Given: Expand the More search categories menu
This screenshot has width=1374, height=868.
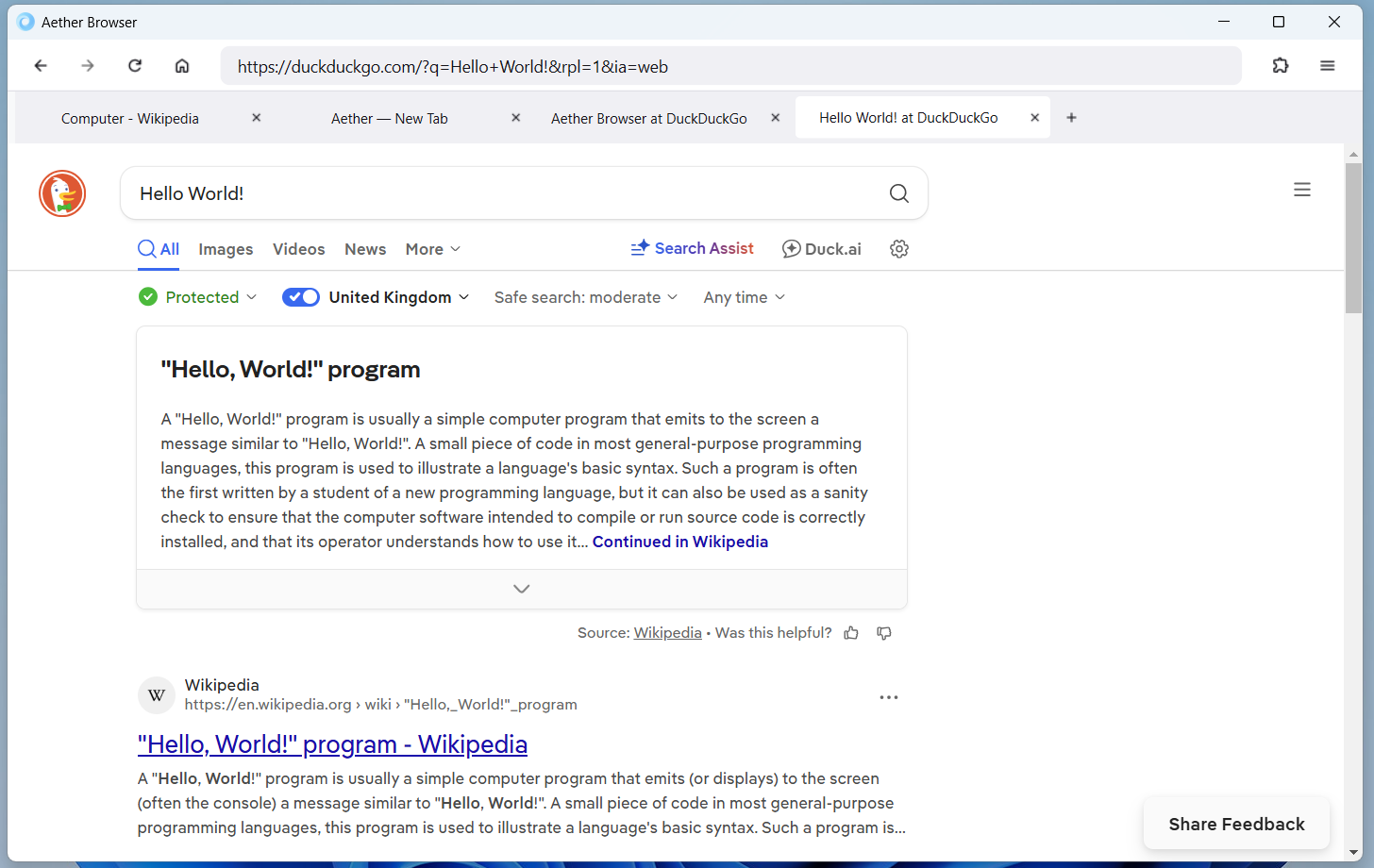Looking at the screenshot, I should tap(433, 249).
